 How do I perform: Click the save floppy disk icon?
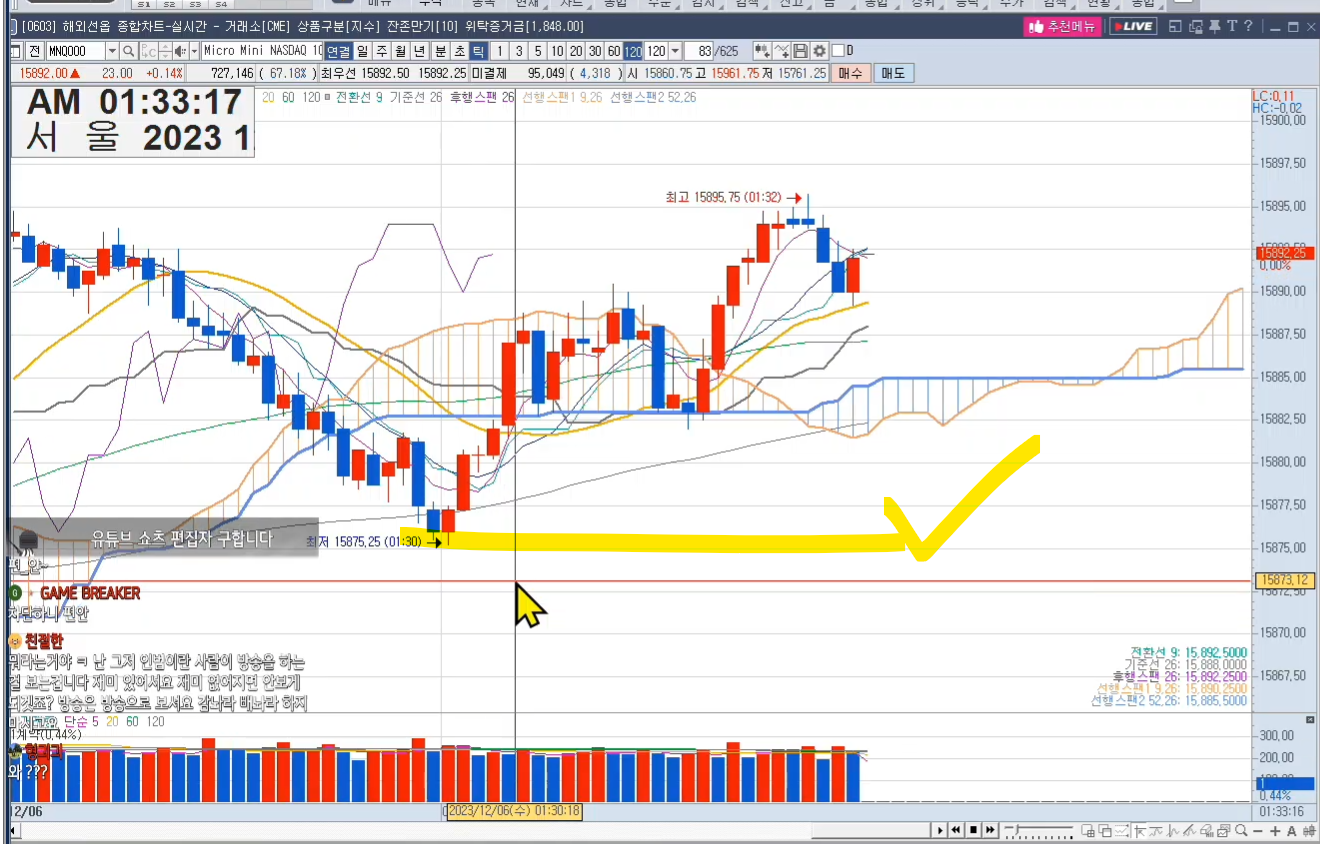tap(800, 51)
